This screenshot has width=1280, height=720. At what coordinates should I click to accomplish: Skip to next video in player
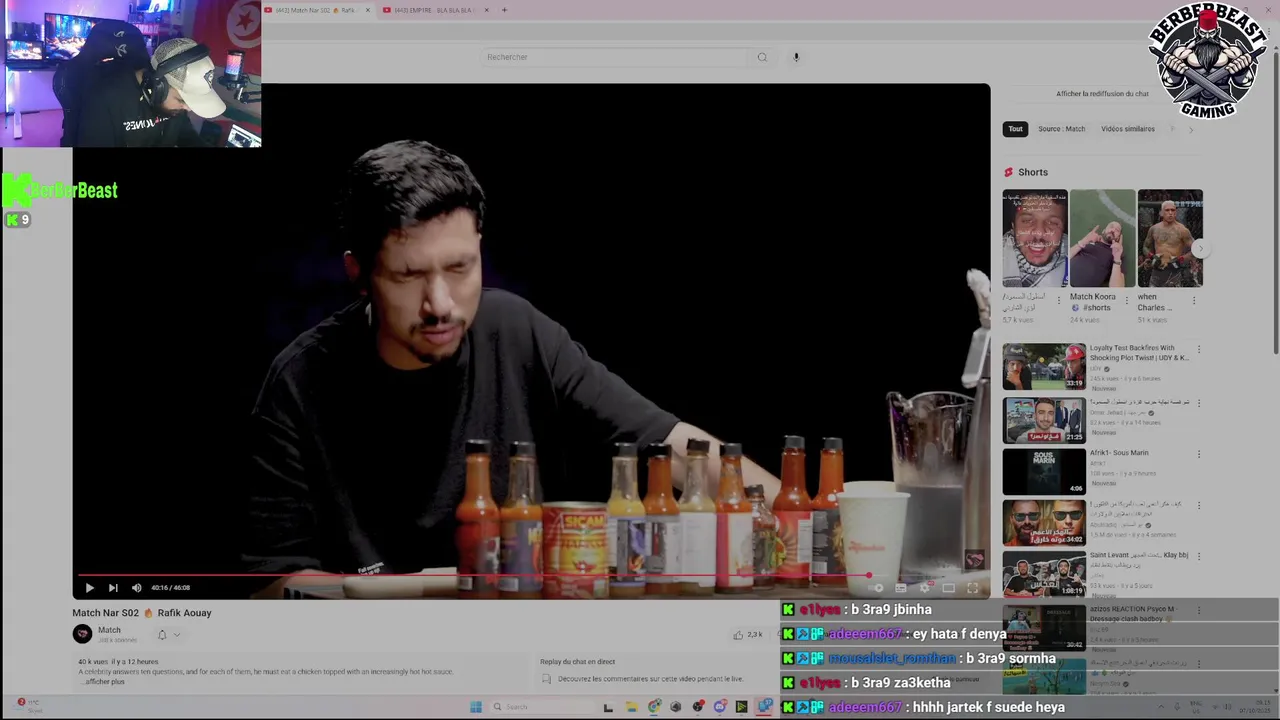(113, 588)
